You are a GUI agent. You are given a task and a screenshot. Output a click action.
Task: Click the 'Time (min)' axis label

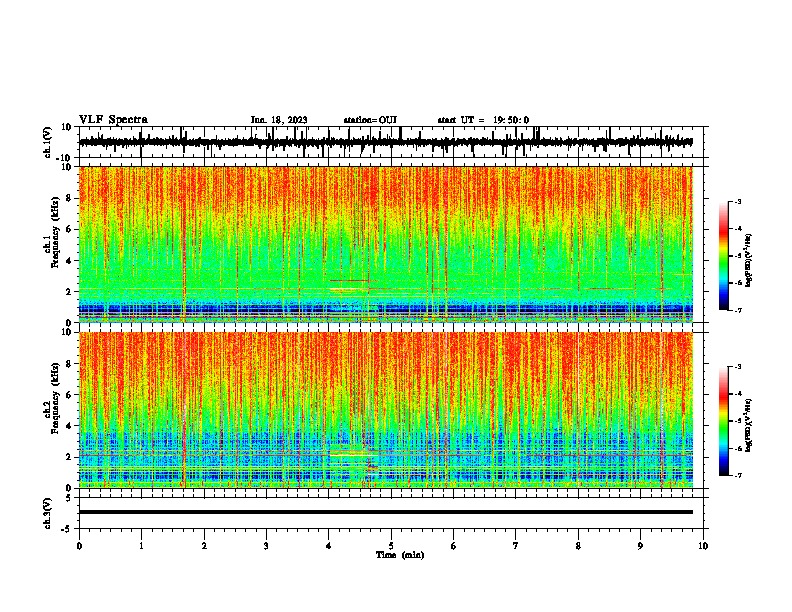coord(400,555)
